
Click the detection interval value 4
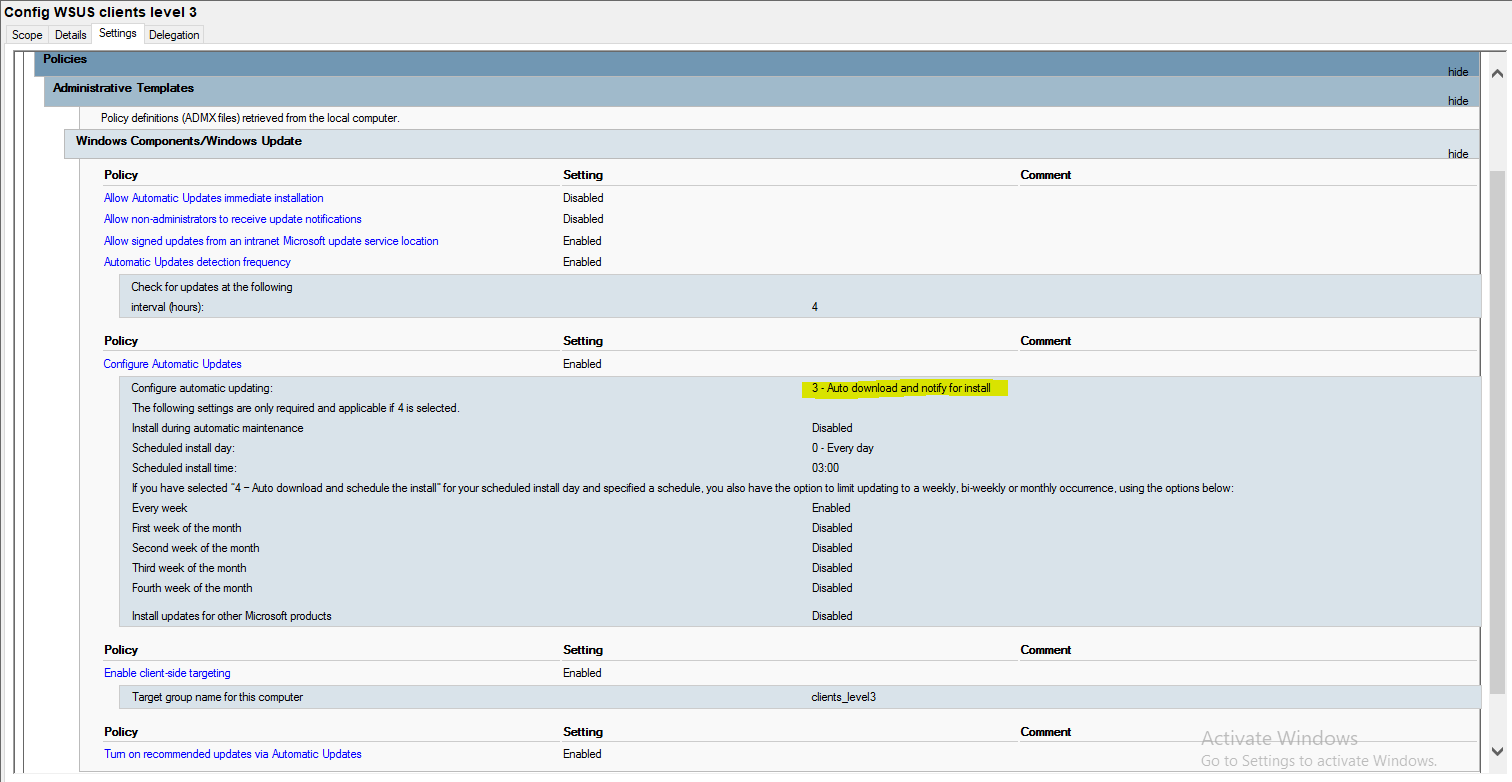(x=815, y=307)
